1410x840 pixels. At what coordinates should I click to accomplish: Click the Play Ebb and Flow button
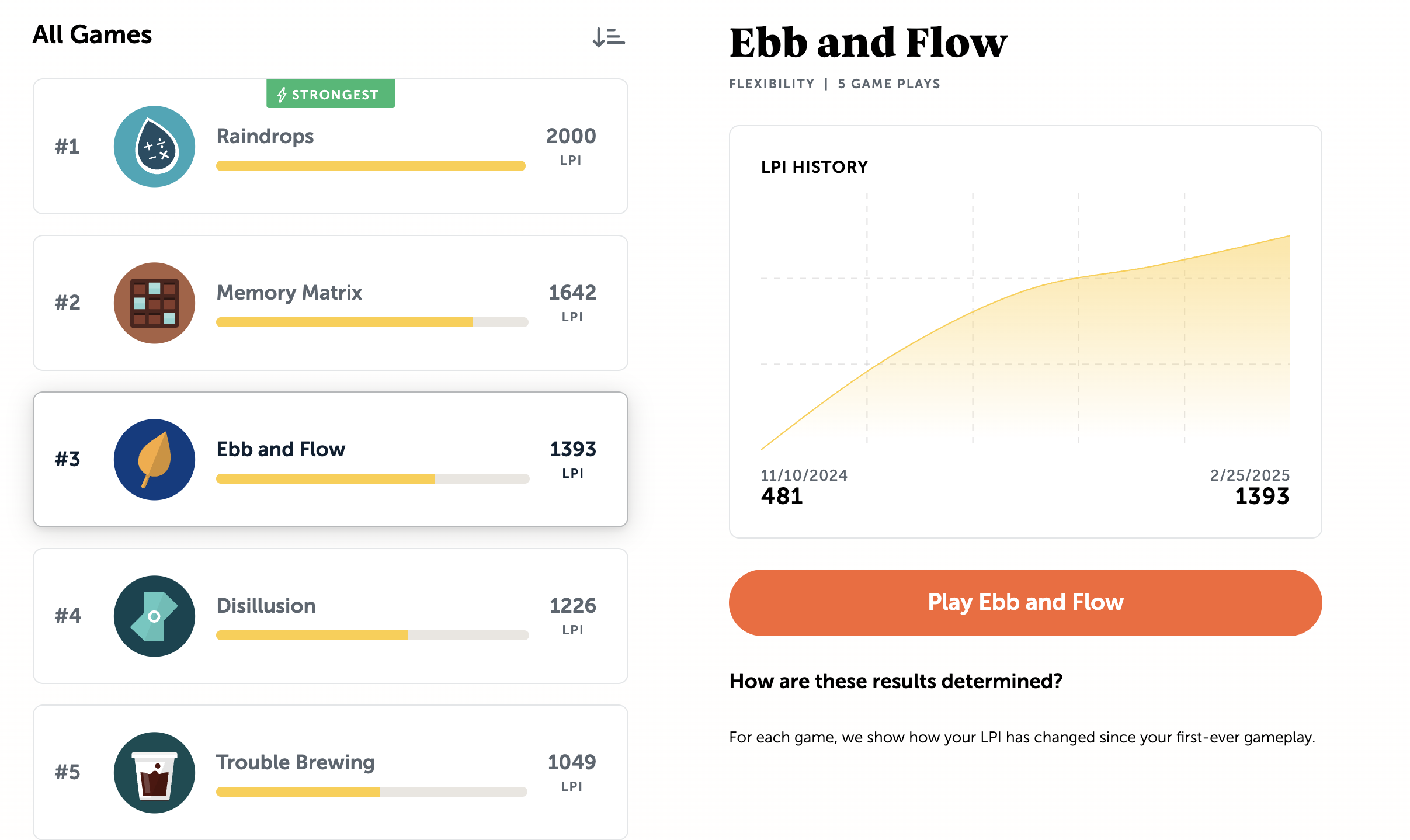1025,602
